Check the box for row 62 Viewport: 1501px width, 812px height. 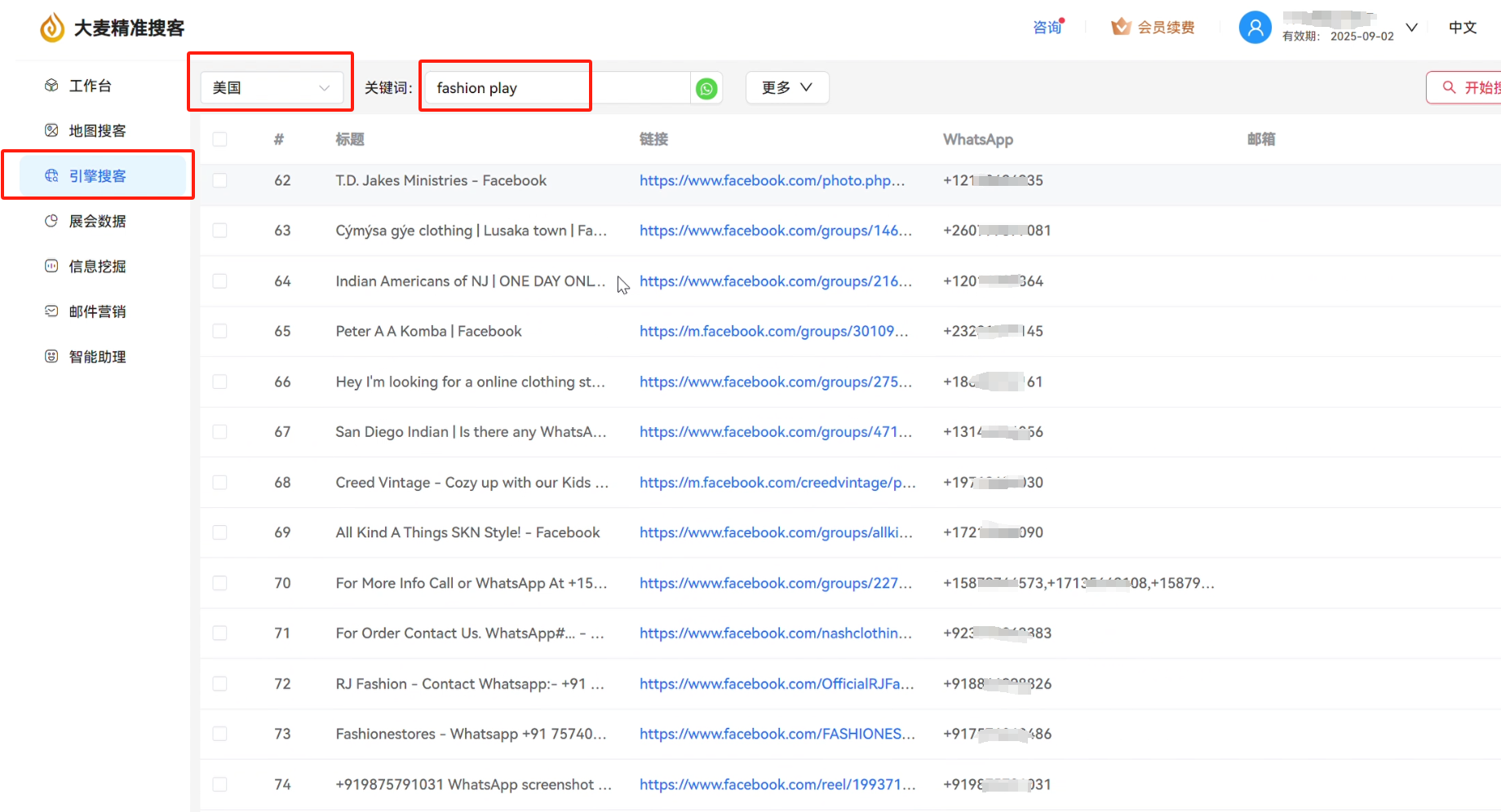click(x=219, y=180)
